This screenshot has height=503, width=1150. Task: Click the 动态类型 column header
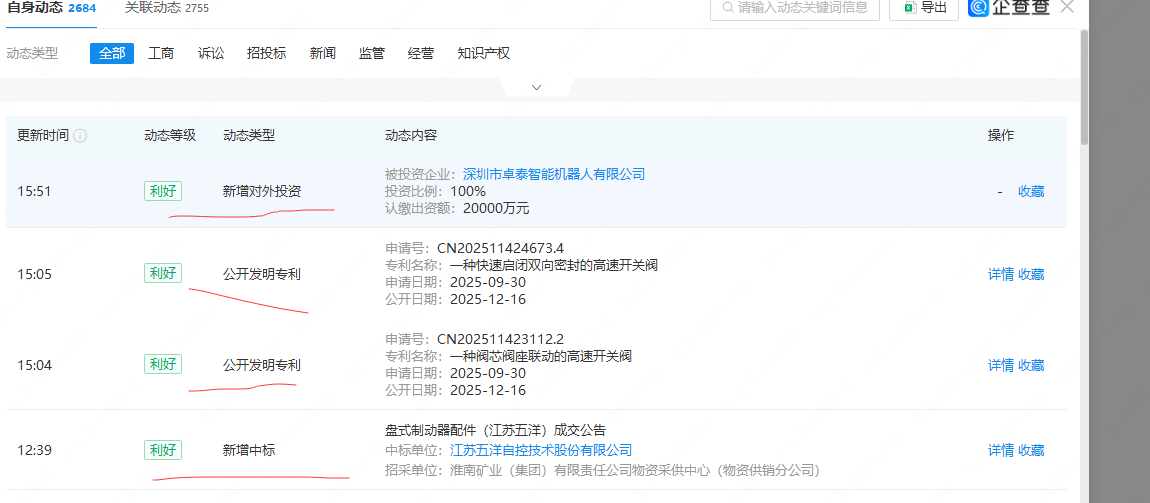coord(249,136)
